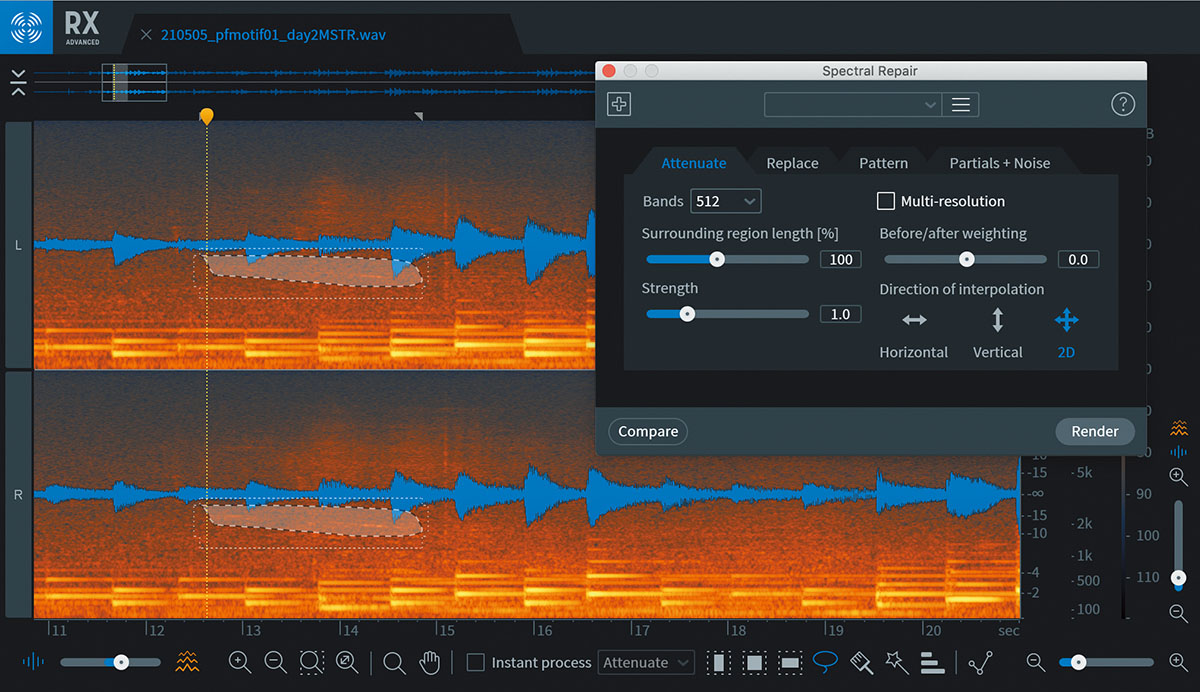The width and height of the screenshot is (1200, 692).
Task: Enable the Instant process checkbox
Action: pos(476,662)
